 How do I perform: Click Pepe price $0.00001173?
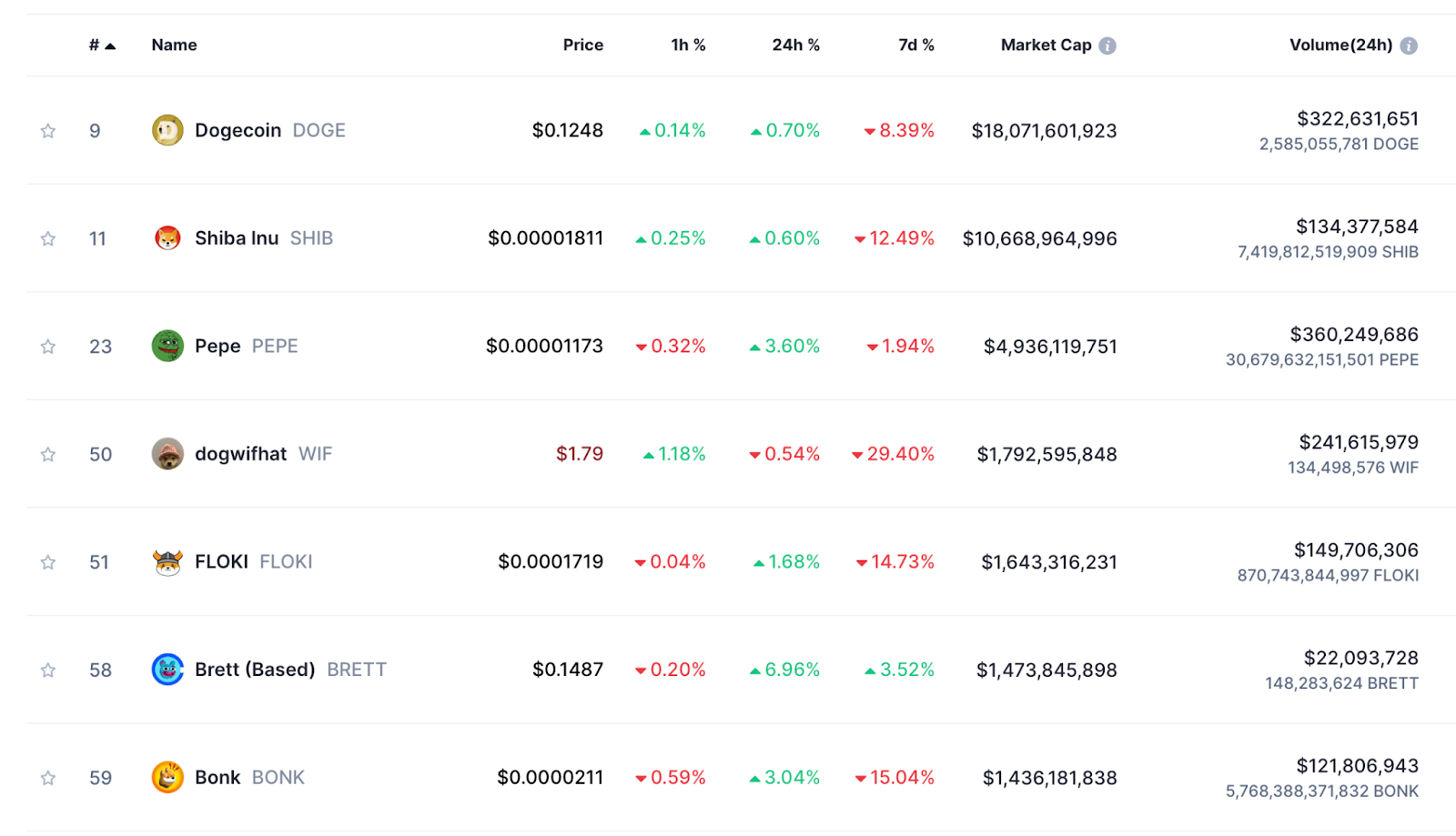click(544, 346)
